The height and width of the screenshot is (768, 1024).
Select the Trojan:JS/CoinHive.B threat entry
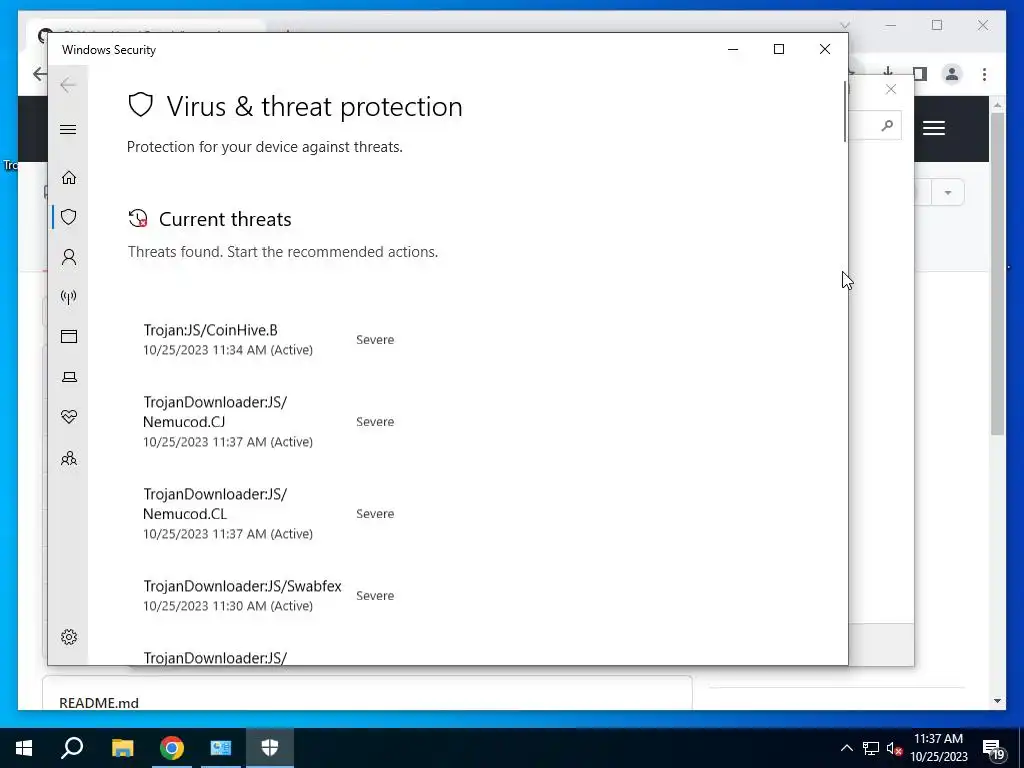268,340
